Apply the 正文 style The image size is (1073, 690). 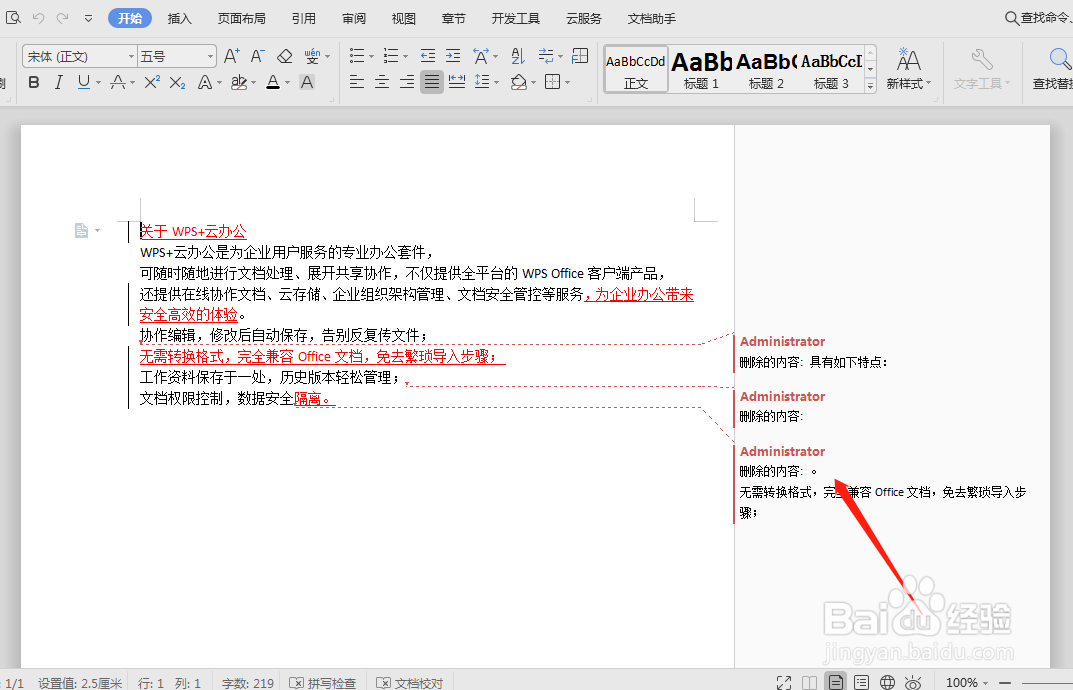(x=636, y=69)
